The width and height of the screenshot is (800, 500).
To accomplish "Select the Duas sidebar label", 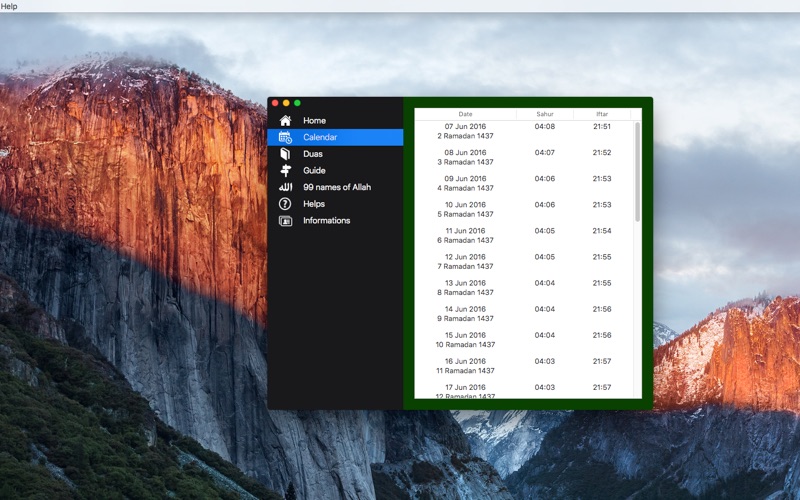I will pyautogui.click(x=313, y=154).
